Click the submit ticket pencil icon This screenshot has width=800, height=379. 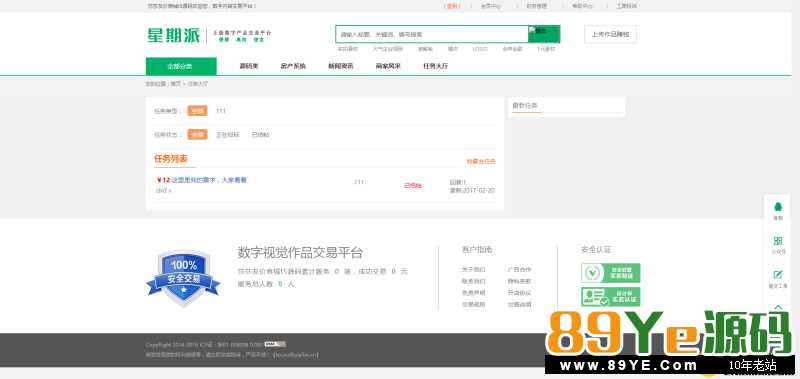(x=778, y=274)
